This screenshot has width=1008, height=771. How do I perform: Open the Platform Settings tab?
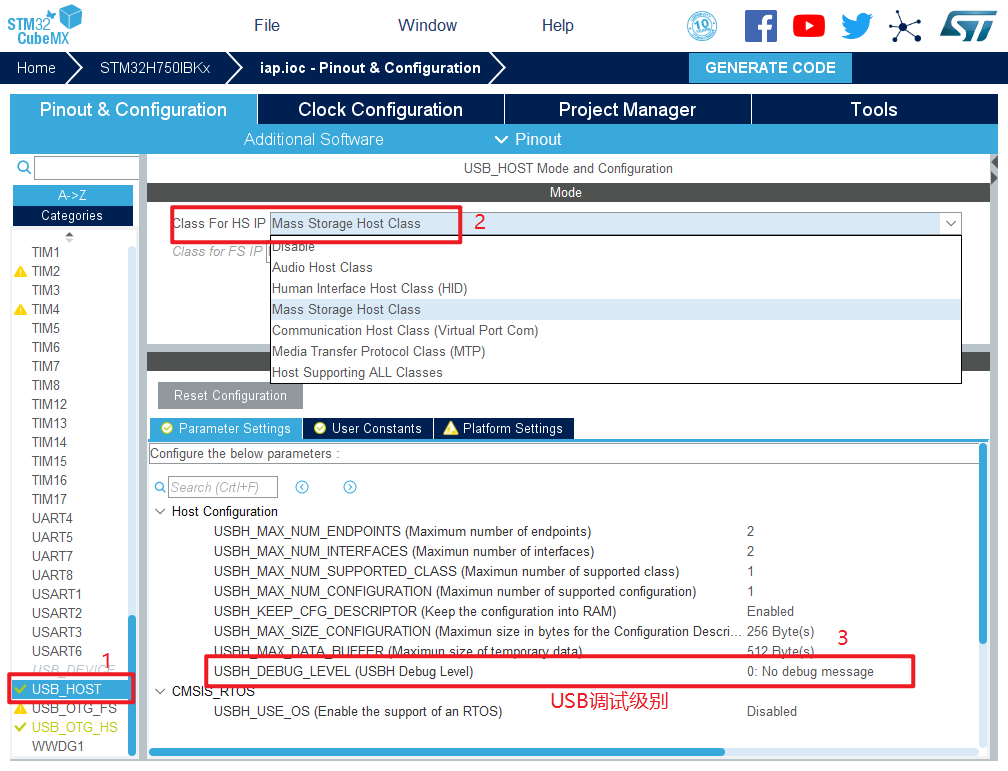tap(503, 428)
